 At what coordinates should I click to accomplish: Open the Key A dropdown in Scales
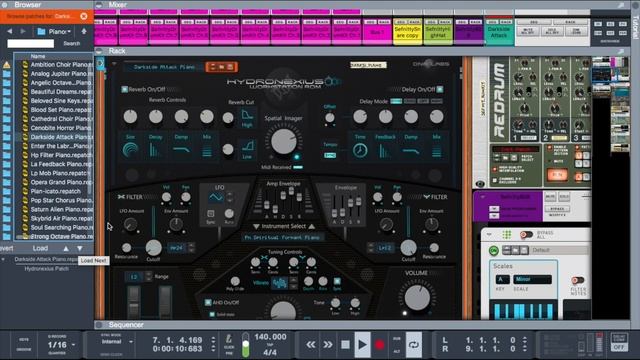pos(502,280)
